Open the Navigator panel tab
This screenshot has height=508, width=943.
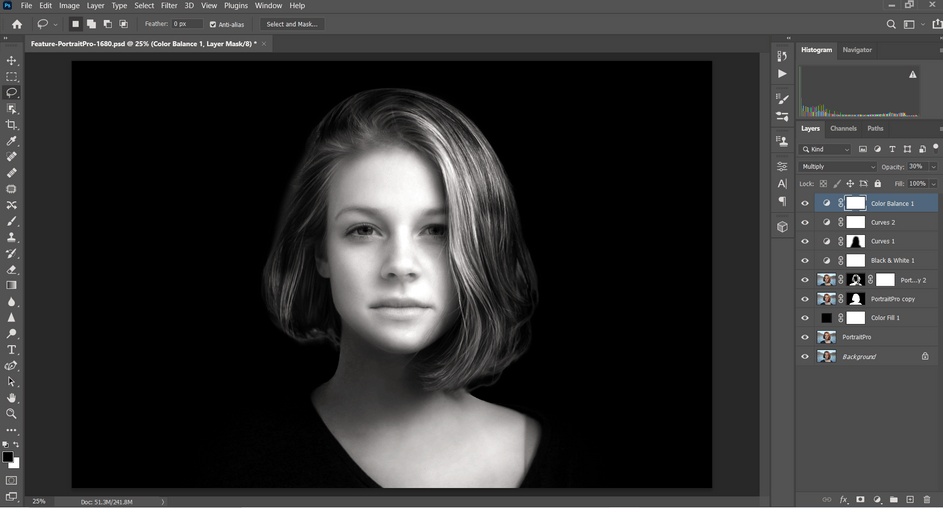(857, 49)
